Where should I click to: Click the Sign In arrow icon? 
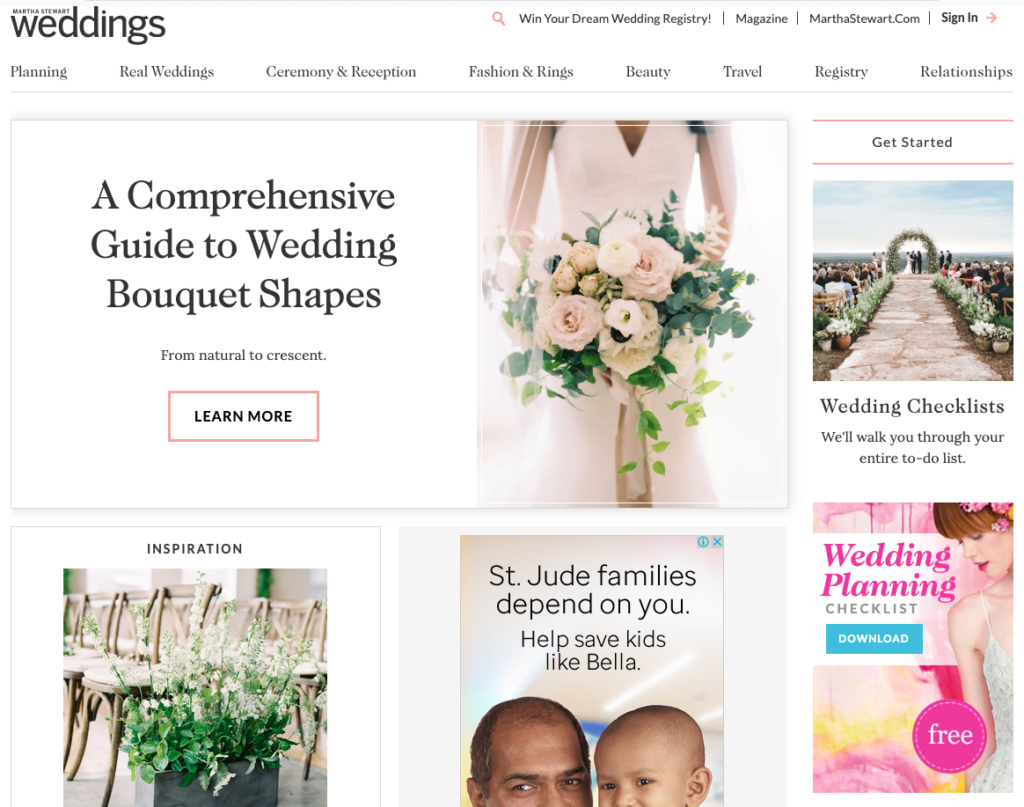[991, 18]
